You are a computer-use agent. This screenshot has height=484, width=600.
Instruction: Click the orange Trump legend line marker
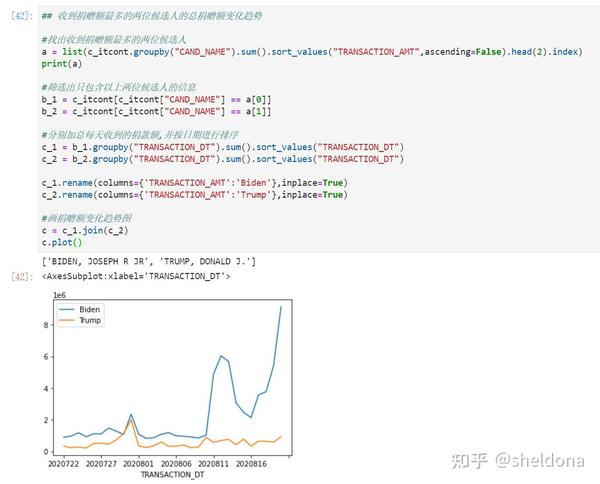pos(68,322)
